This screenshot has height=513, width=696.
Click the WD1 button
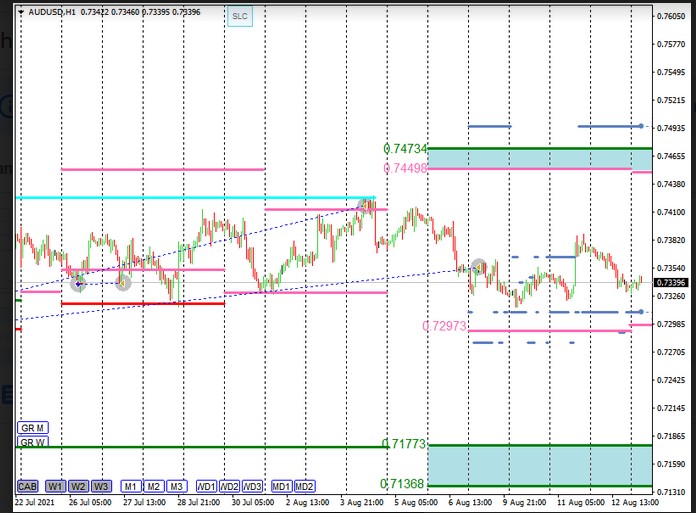click(207, 486)
